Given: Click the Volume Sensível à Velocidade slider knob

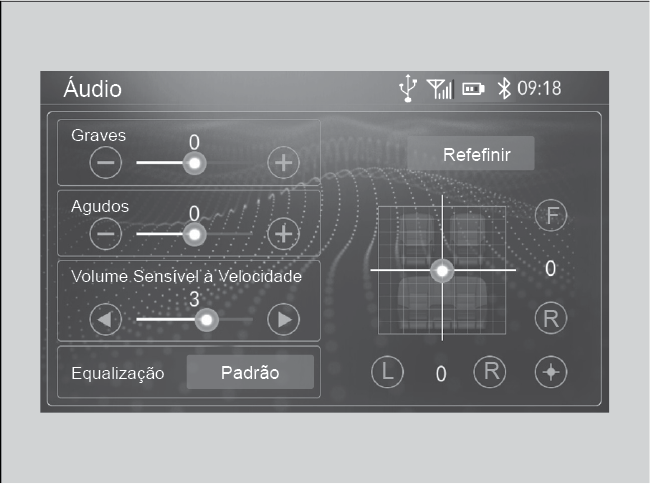Looking at the screenshot, I should 206,320.
